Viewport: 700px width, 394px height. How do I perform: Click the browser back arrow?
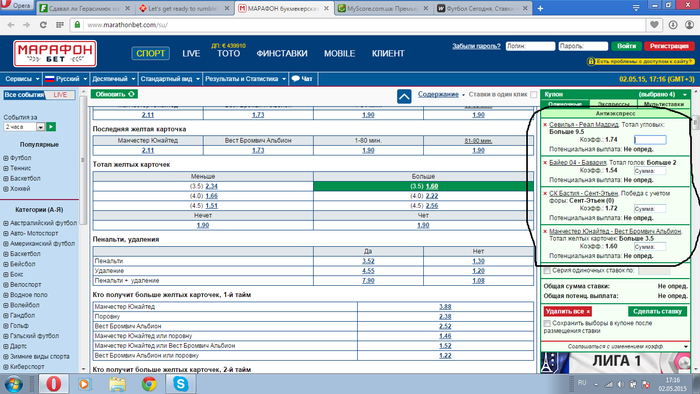click(11, 25)
